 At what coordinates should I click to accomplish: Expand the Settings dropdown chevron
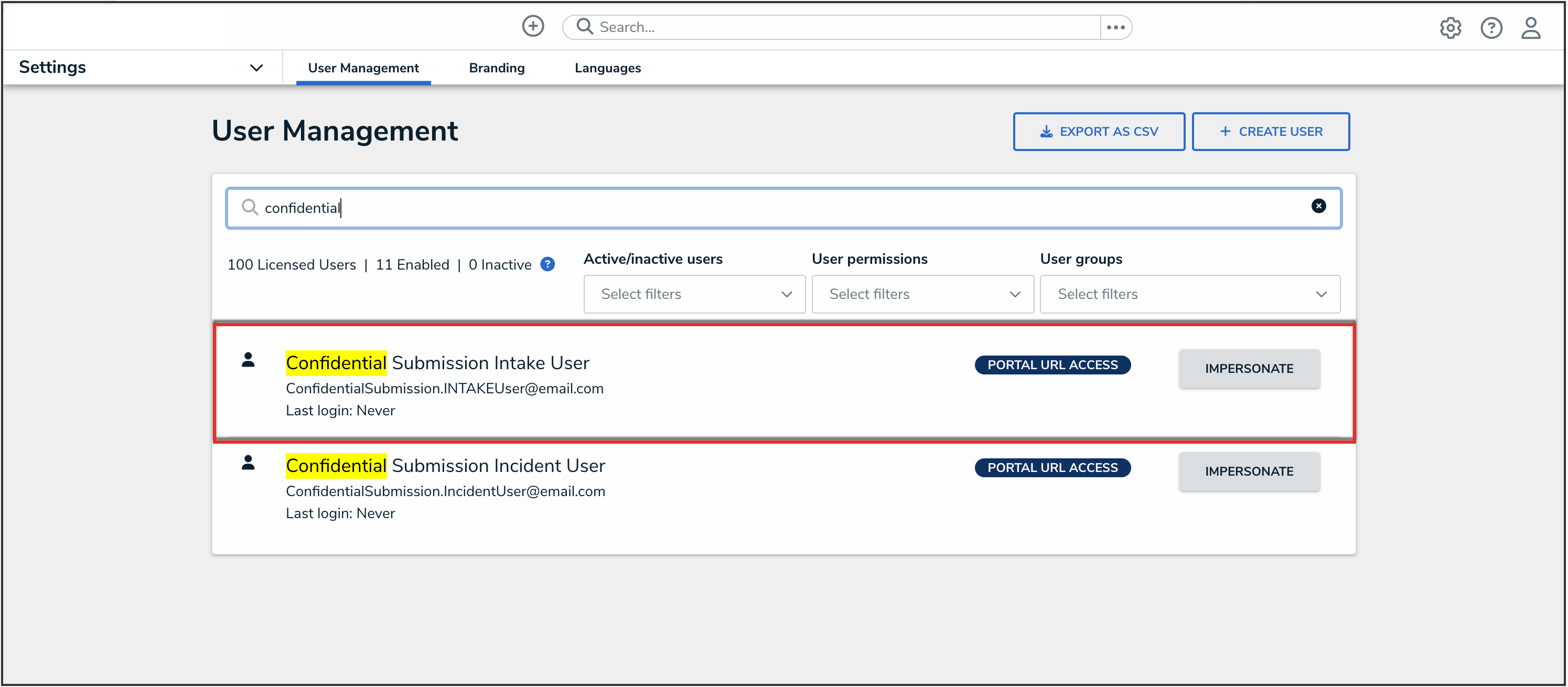(x=256, y=68)
